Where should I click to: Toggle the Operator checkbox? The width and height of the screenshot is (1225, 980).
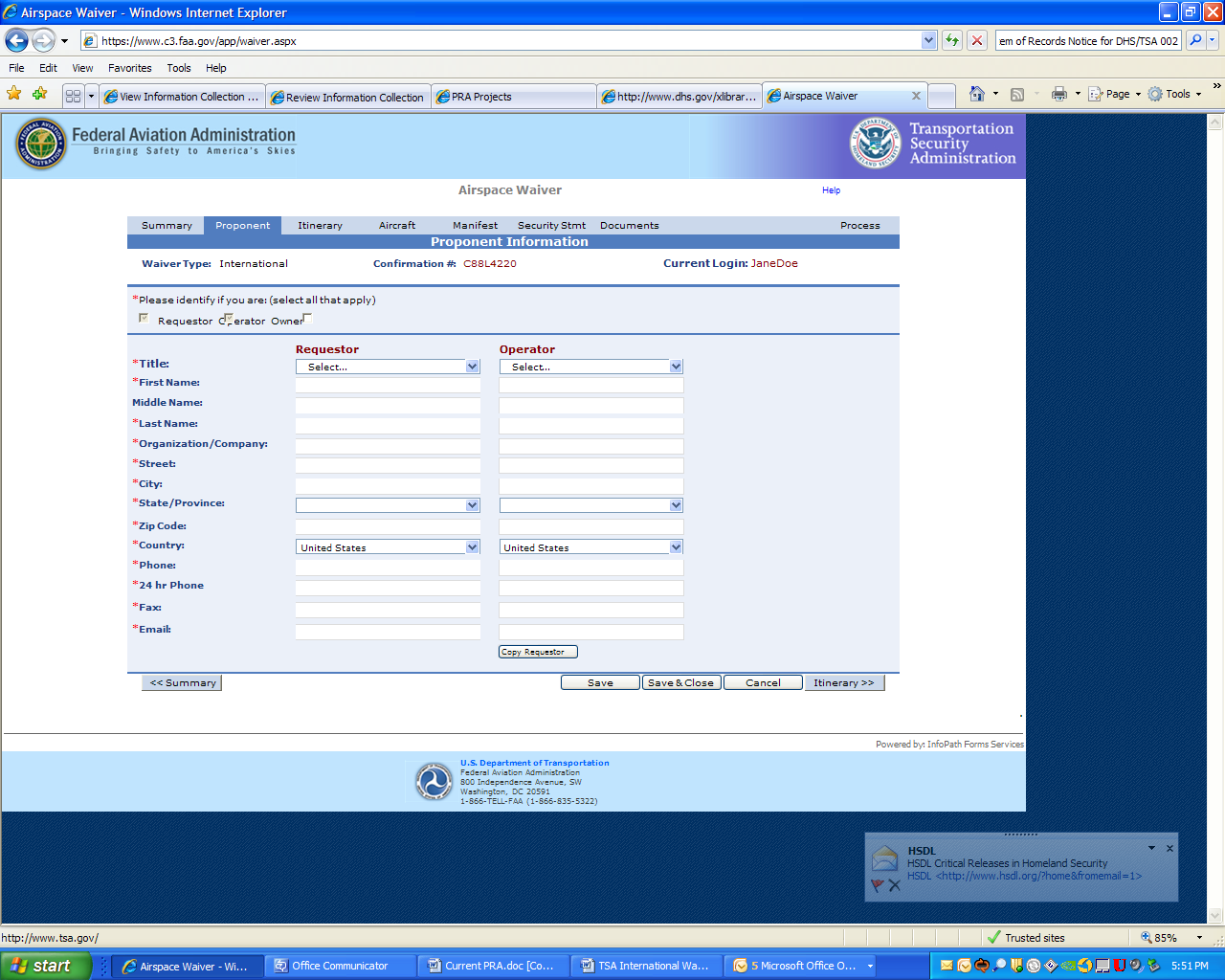[226, 319]
